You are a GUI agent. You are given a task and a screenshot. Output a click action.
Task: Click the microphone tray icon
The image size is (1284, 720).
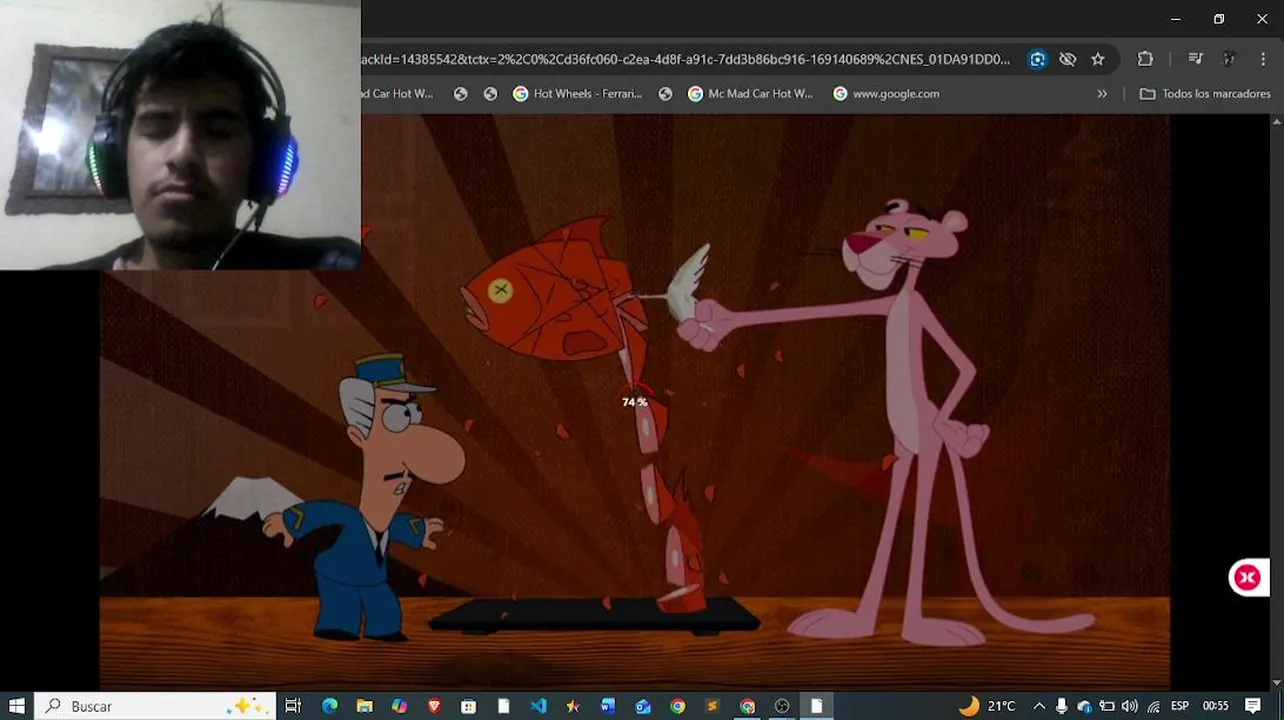(1062, 706)
